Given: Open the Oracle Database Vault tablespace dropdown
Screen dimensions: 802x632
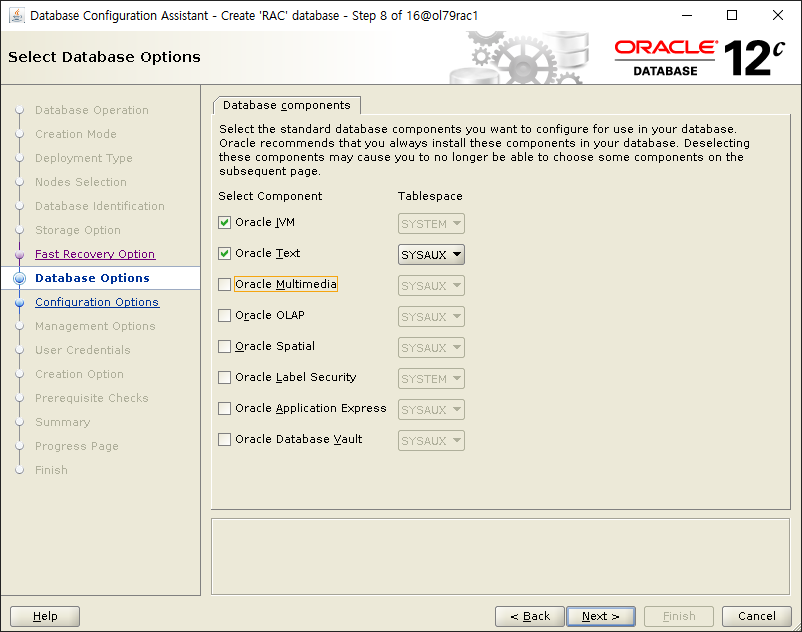Looking at the screenshot, I should pyautogui.click(x=431, y=441).
